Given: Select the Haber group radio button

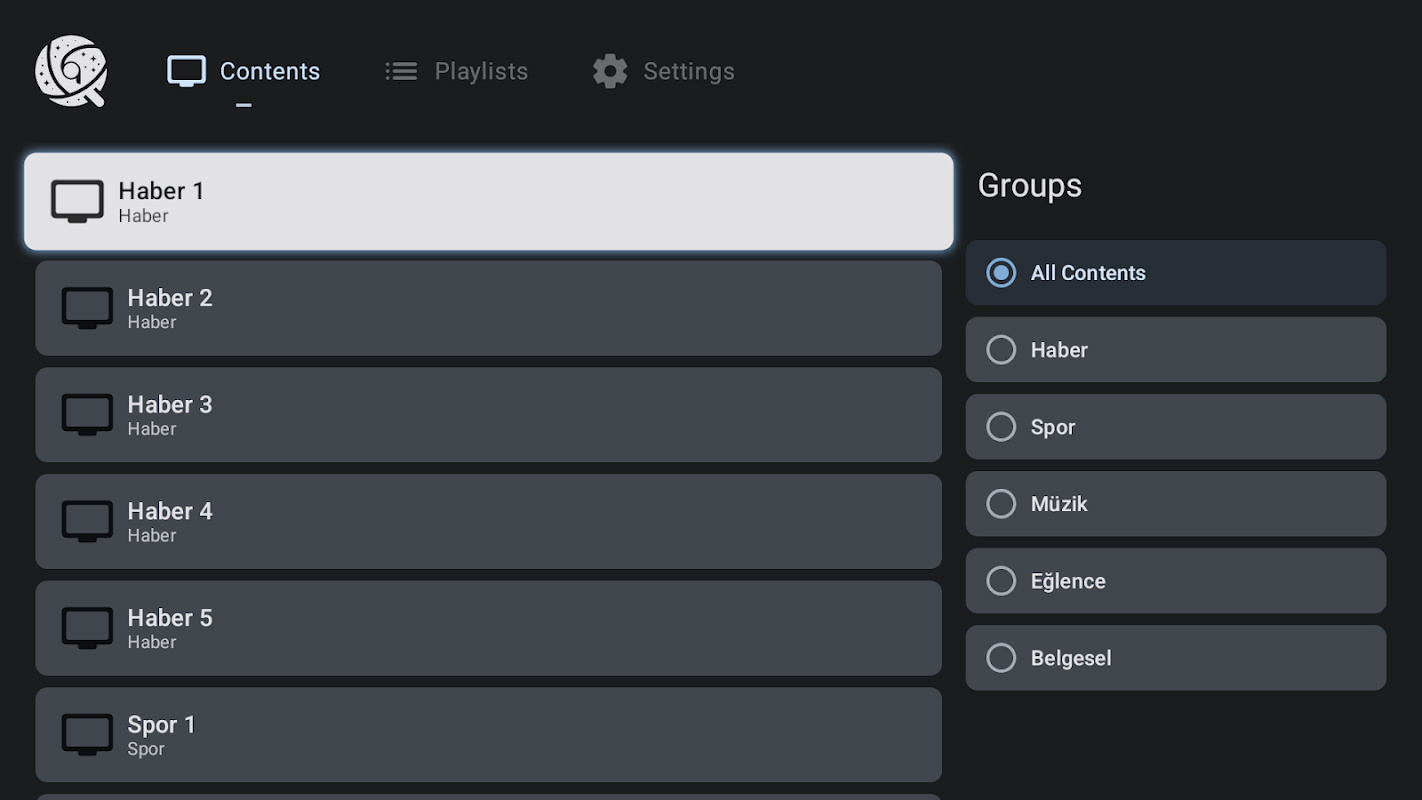Looking at the screenshot, I should pos(1001,350).
